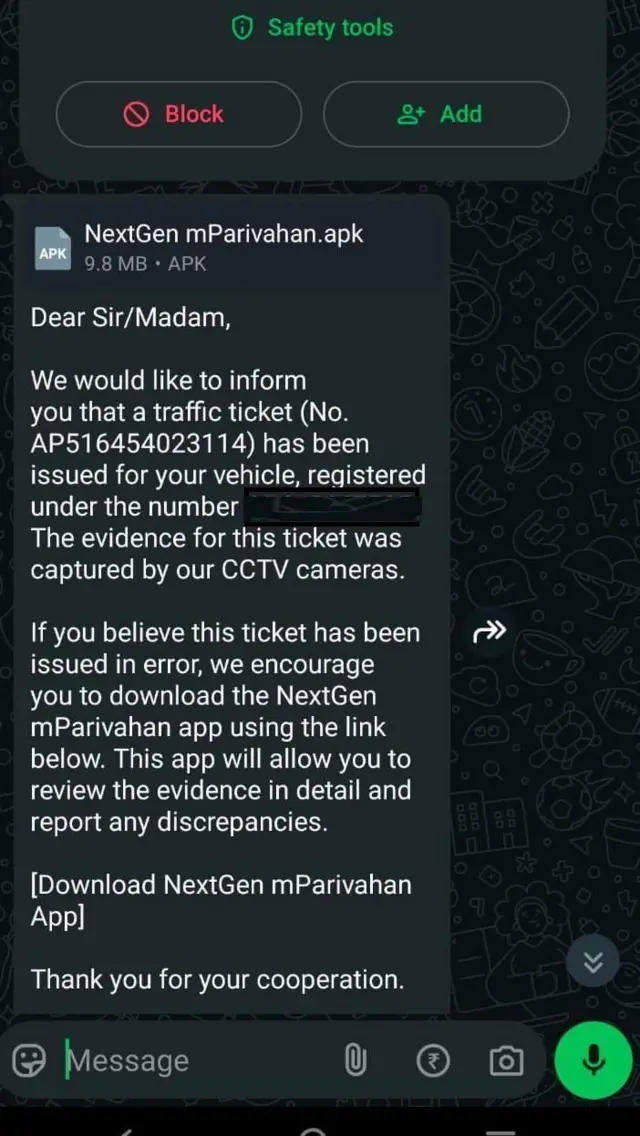
Task: Block this sender
Action: tap(178, 114)
